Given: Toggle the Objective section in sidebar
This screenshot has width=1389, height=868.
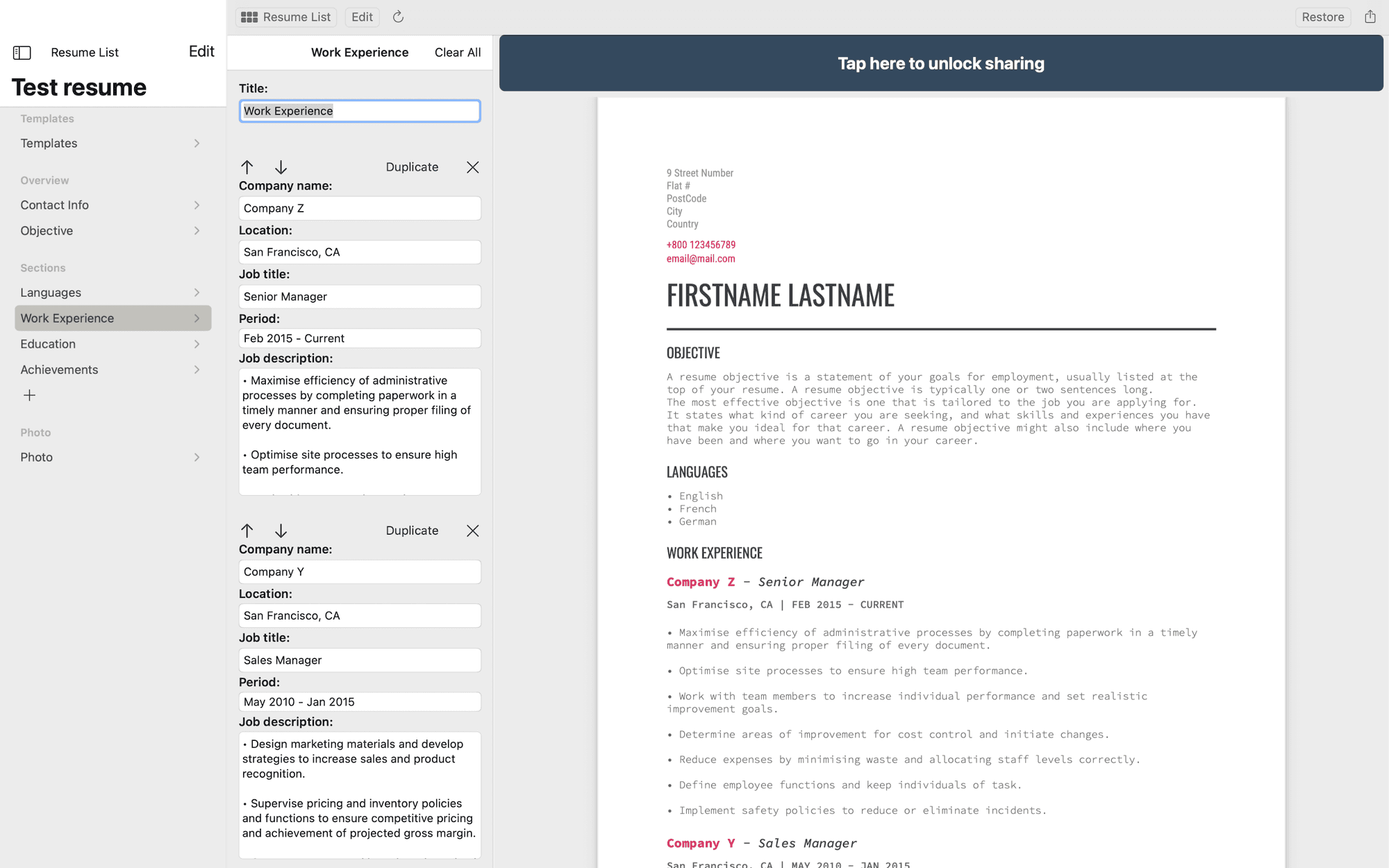Looking at the screenshot, I should [110, 230].
